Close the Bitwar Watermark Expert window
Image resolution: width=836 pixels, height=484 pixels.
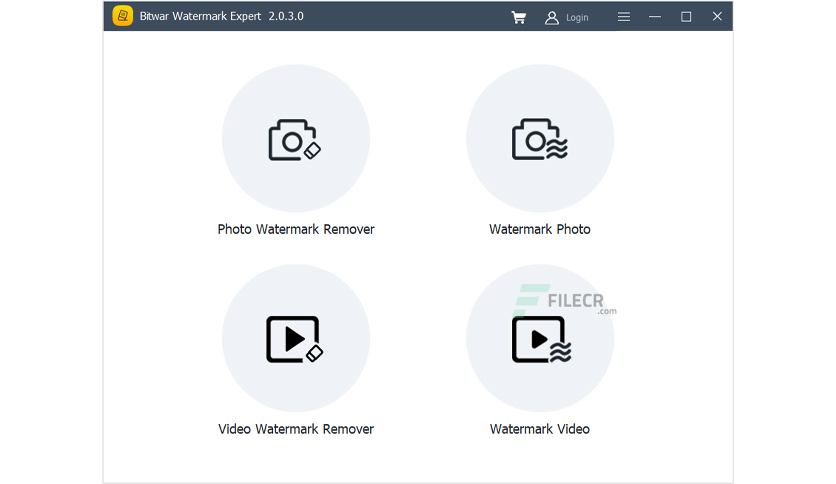[717, 17]
